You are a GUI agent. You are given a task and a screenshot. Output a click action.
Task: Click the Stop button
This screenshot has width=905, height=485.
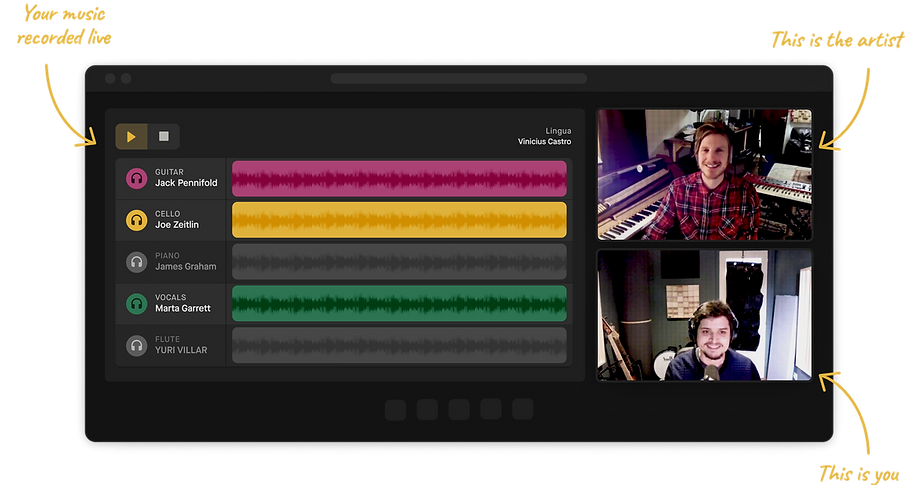(x=164, y=137)
